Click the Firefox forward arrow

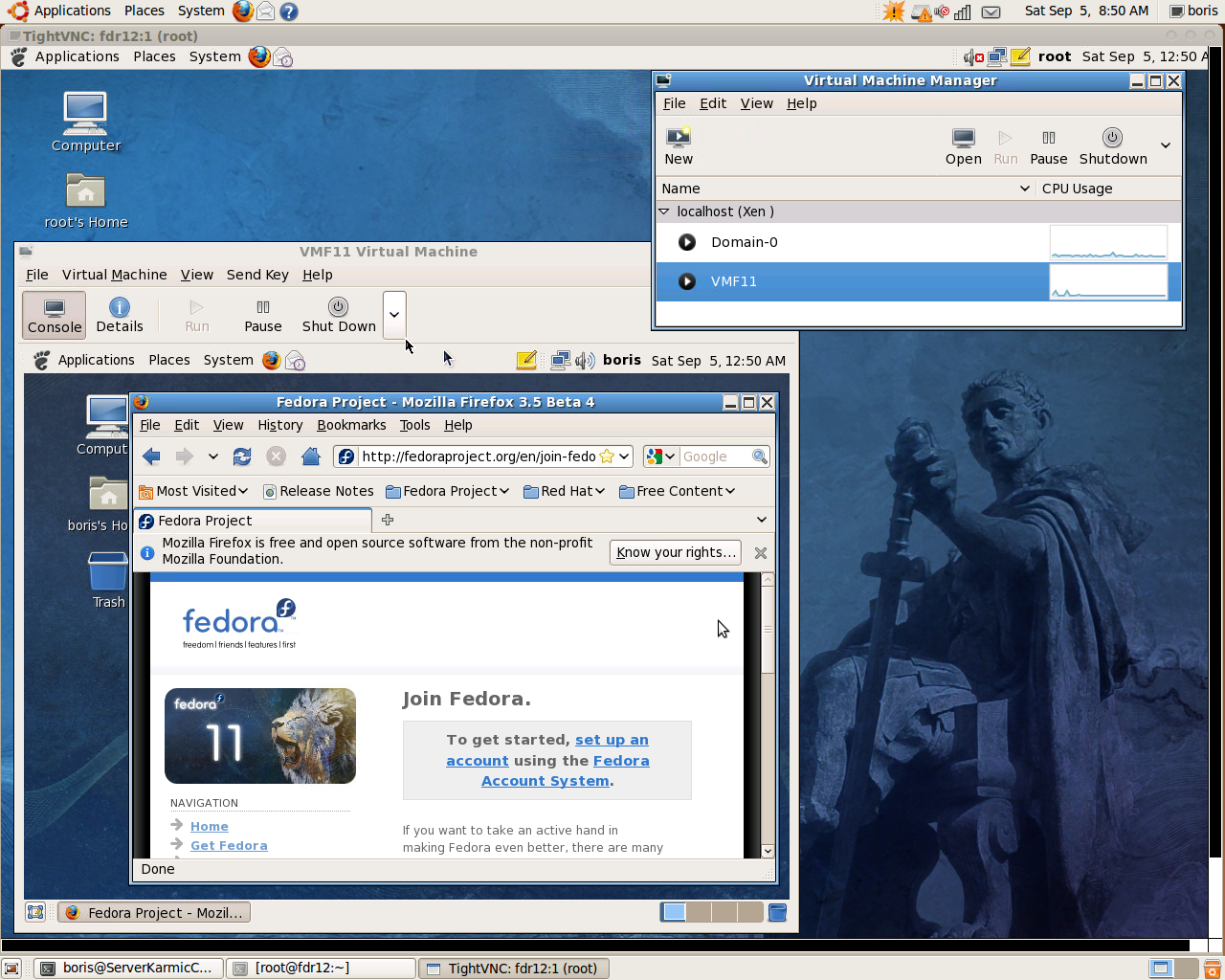(x=185, y=457)
